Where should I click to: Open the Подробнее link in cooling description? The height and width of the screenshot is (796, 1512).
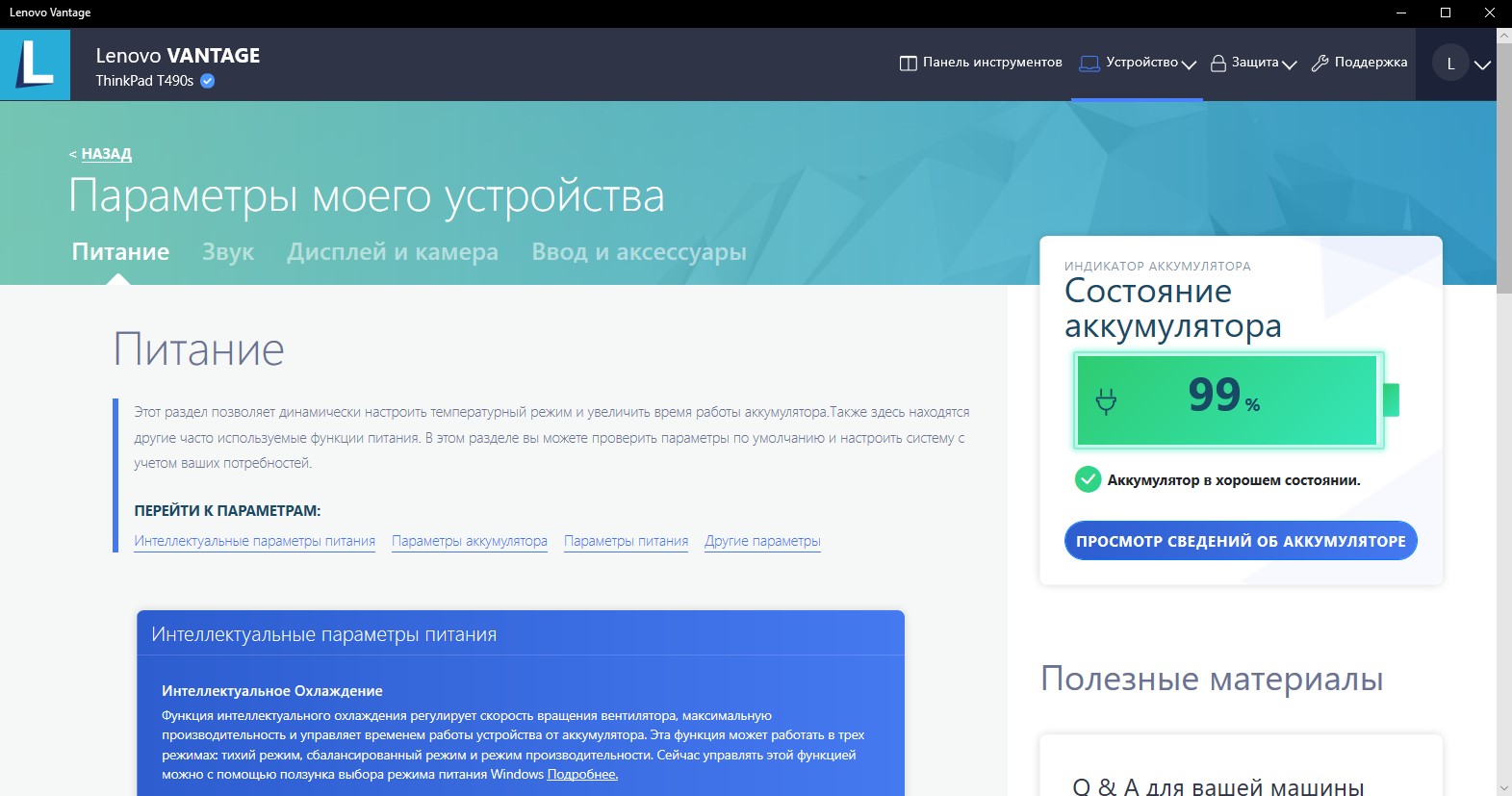(x=582, y=775)
